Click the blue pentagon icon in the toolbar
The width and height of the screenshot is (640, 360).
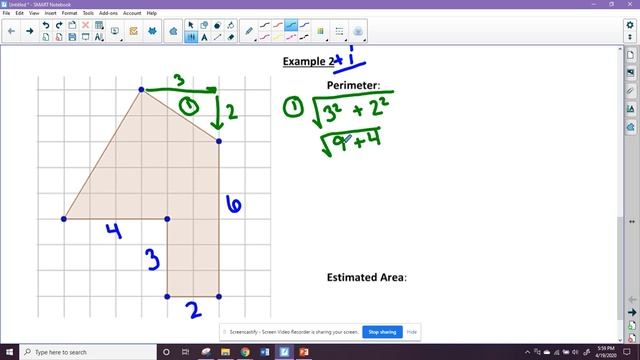(x=173, y=31)
